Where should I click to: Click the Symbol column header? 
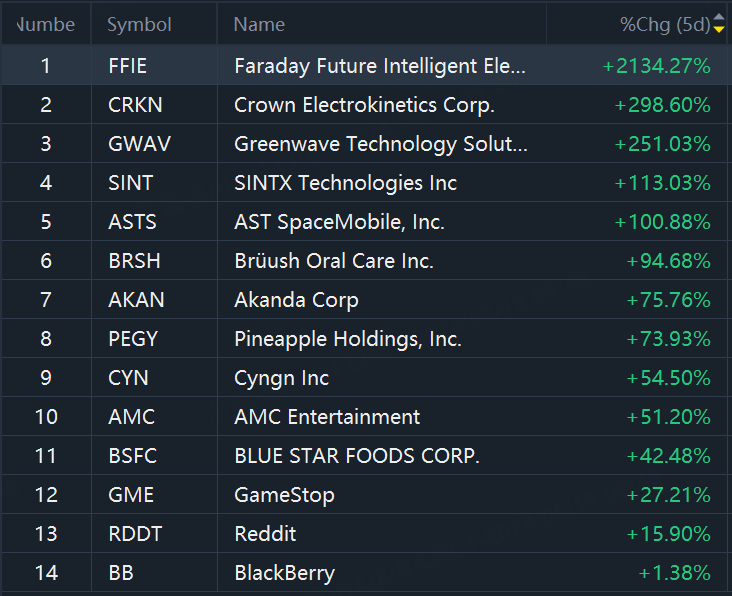139,25
